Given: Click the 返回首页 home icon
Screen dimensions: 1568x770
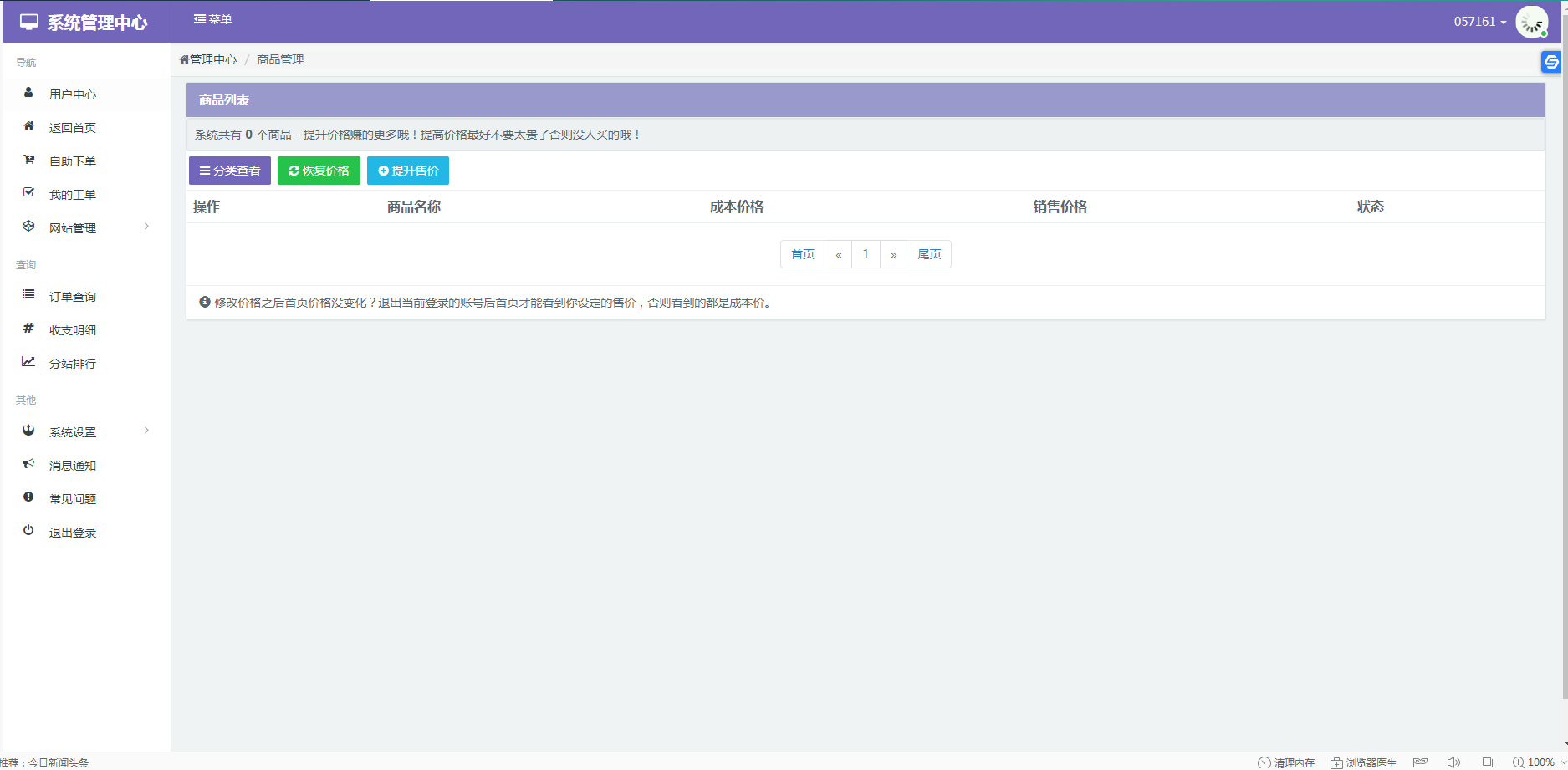Looking at the screenshot, I should point(28,126).
